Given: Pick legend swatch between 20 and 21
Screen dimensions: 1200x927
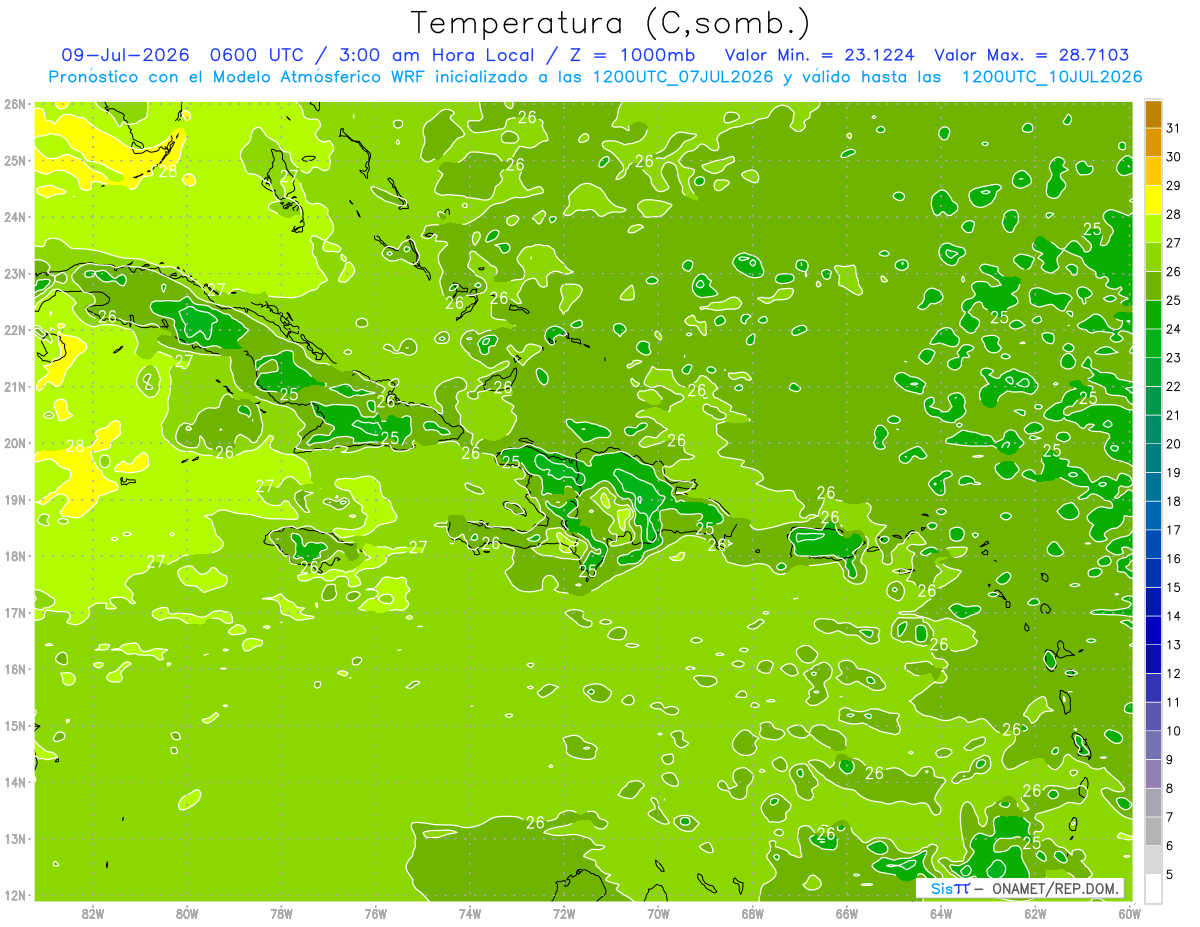Looking at the screenshot, I should [x=1153, y=429].
